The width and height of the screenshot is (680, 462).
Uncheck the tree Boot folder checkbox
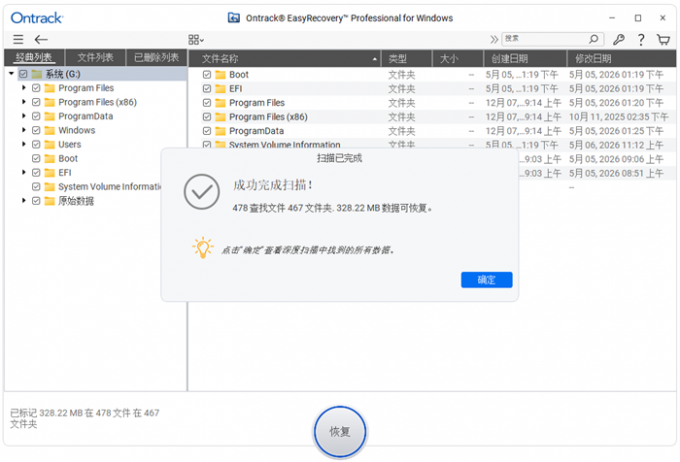pyautogui.click(x=36, y=158)
